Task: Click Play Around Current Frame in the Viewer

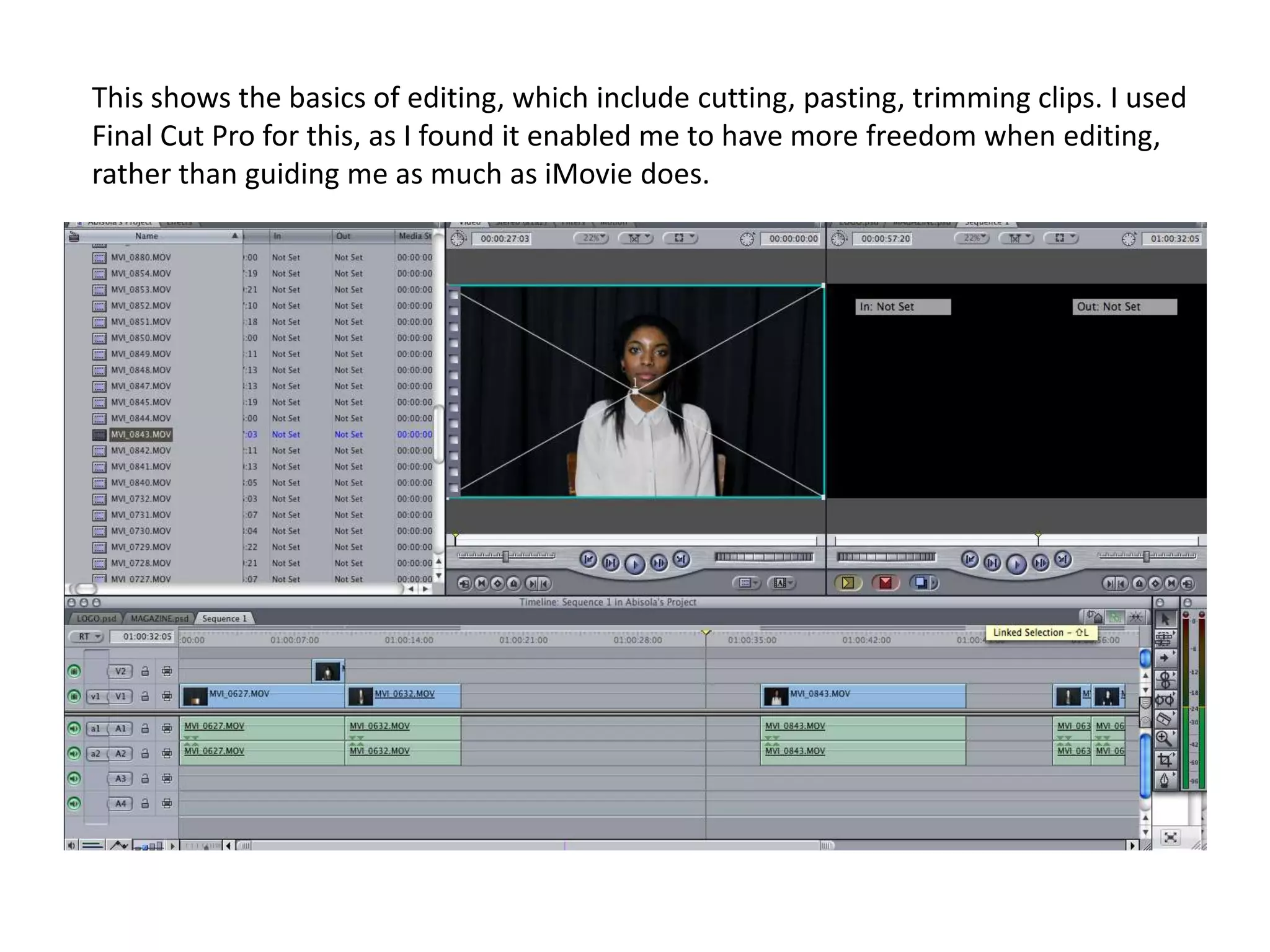Action: pos(659,563)
